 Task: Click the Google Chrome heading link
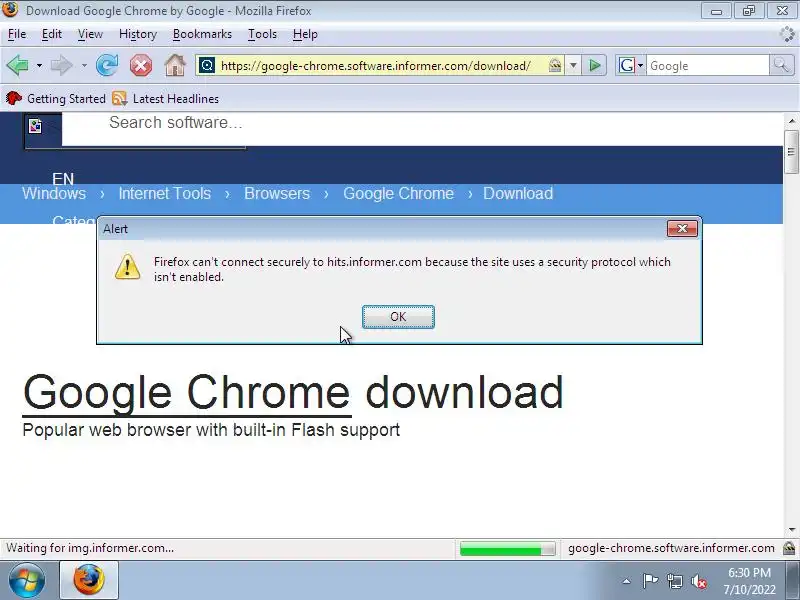pyautogui.click(x=187, y=392)
